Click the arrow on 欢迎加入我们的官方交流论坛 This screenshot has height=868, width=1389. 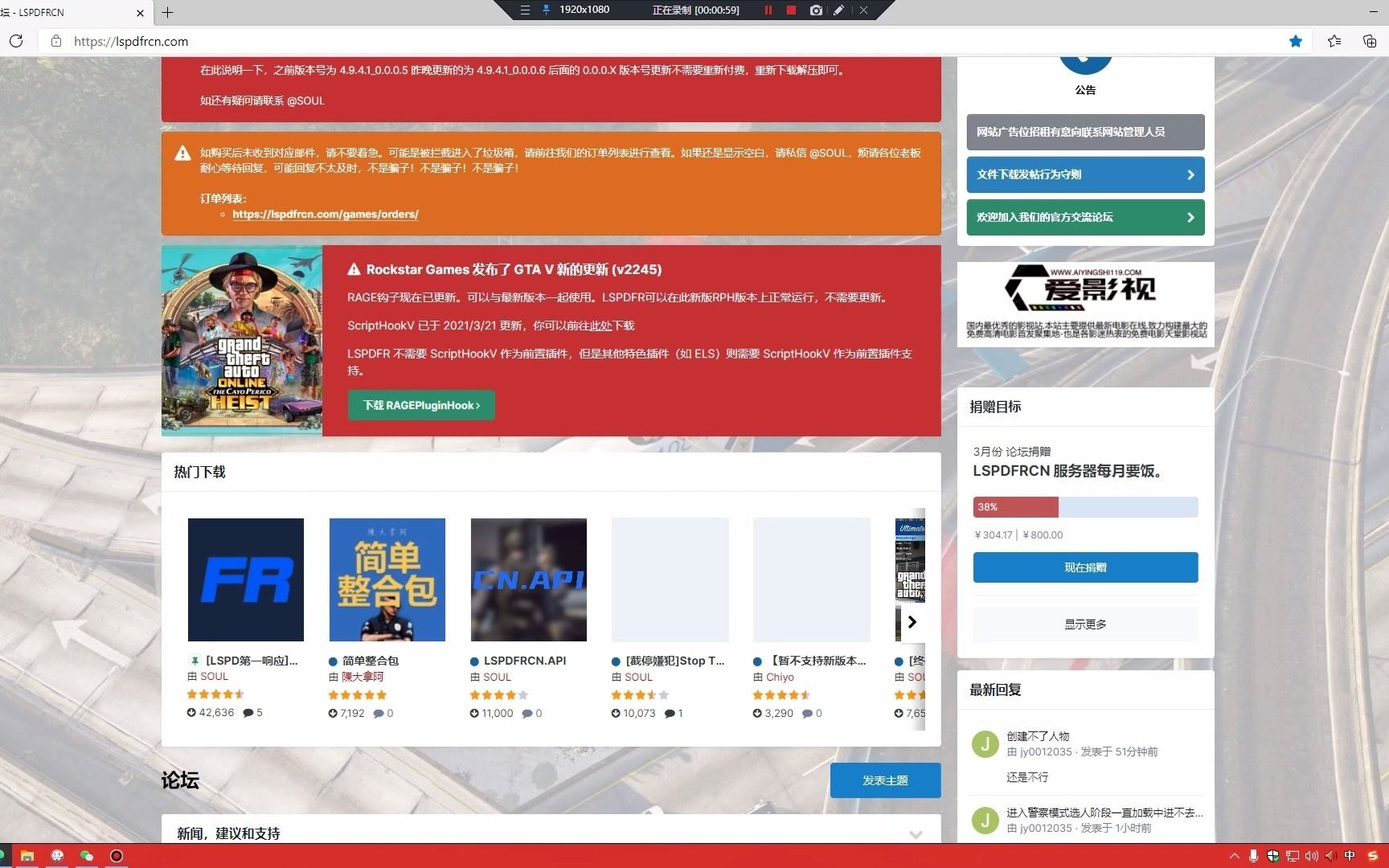(x=1190, y=217)
